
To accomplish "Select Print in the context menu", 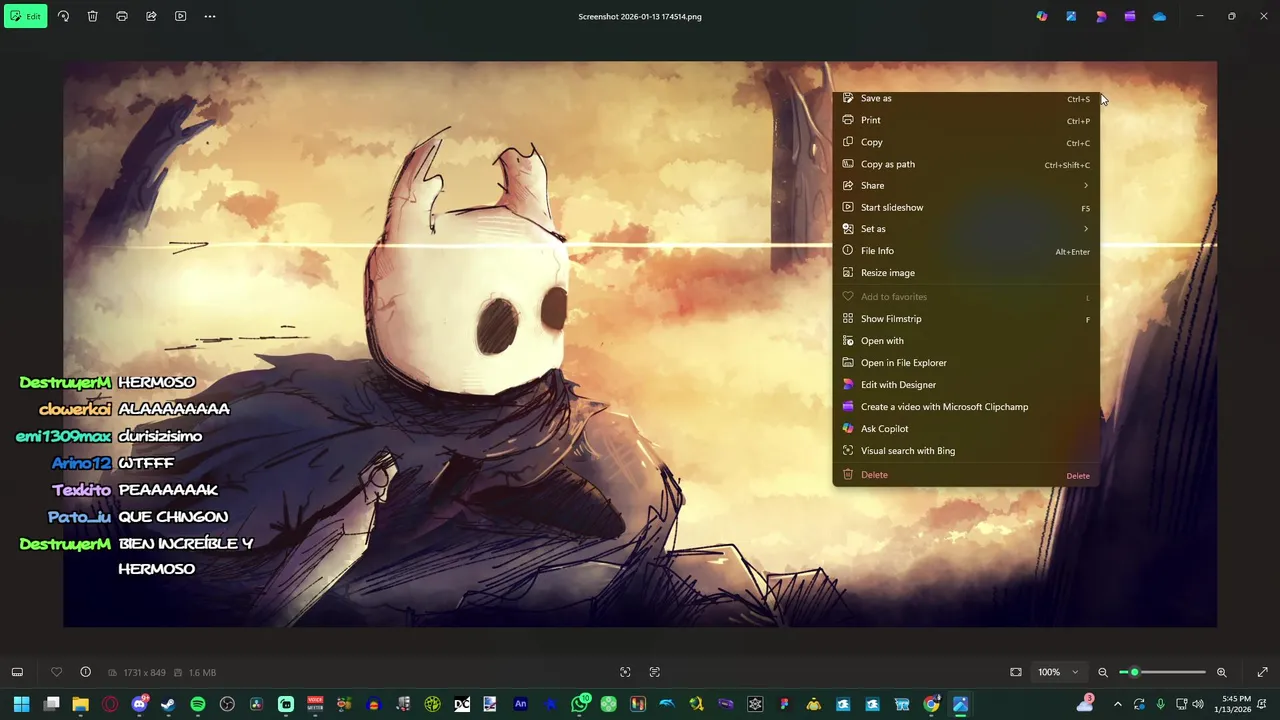I will 966,120.
